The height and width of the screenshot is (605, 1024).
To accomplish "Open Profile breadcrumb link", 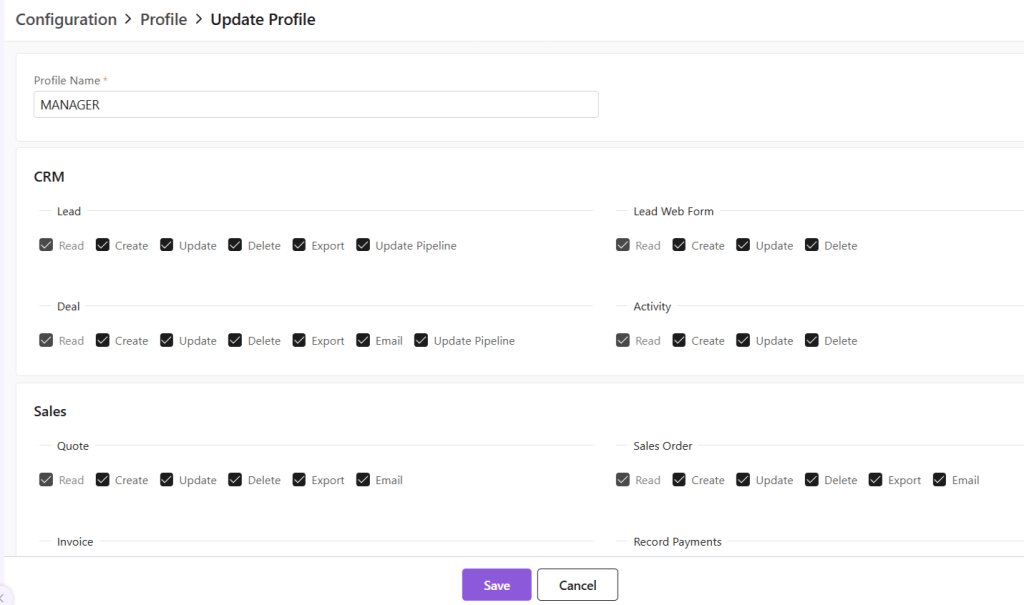I will [x=163, y=19].
